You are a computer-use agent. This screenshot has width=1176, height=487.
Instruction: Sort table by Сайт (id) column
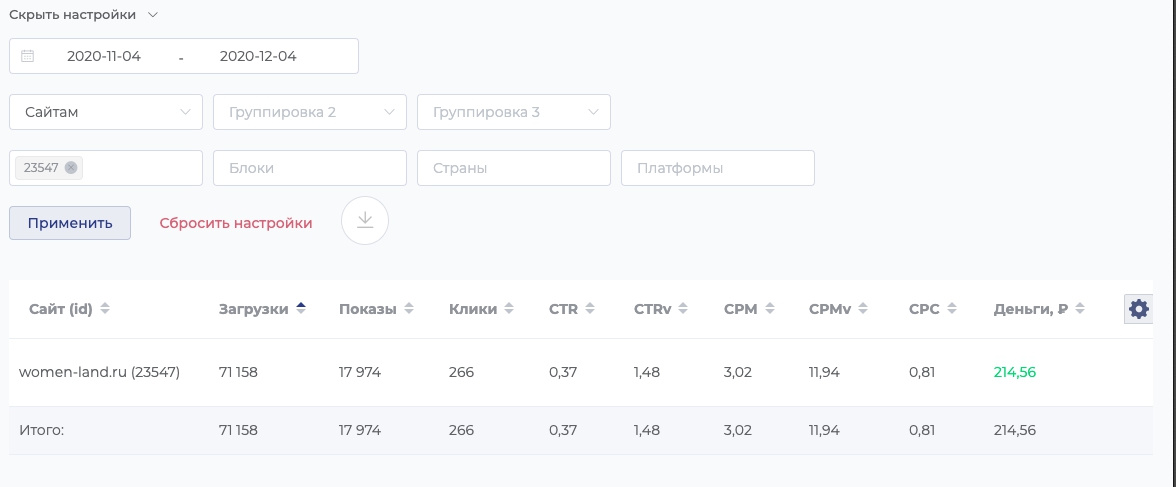point(105,309)
